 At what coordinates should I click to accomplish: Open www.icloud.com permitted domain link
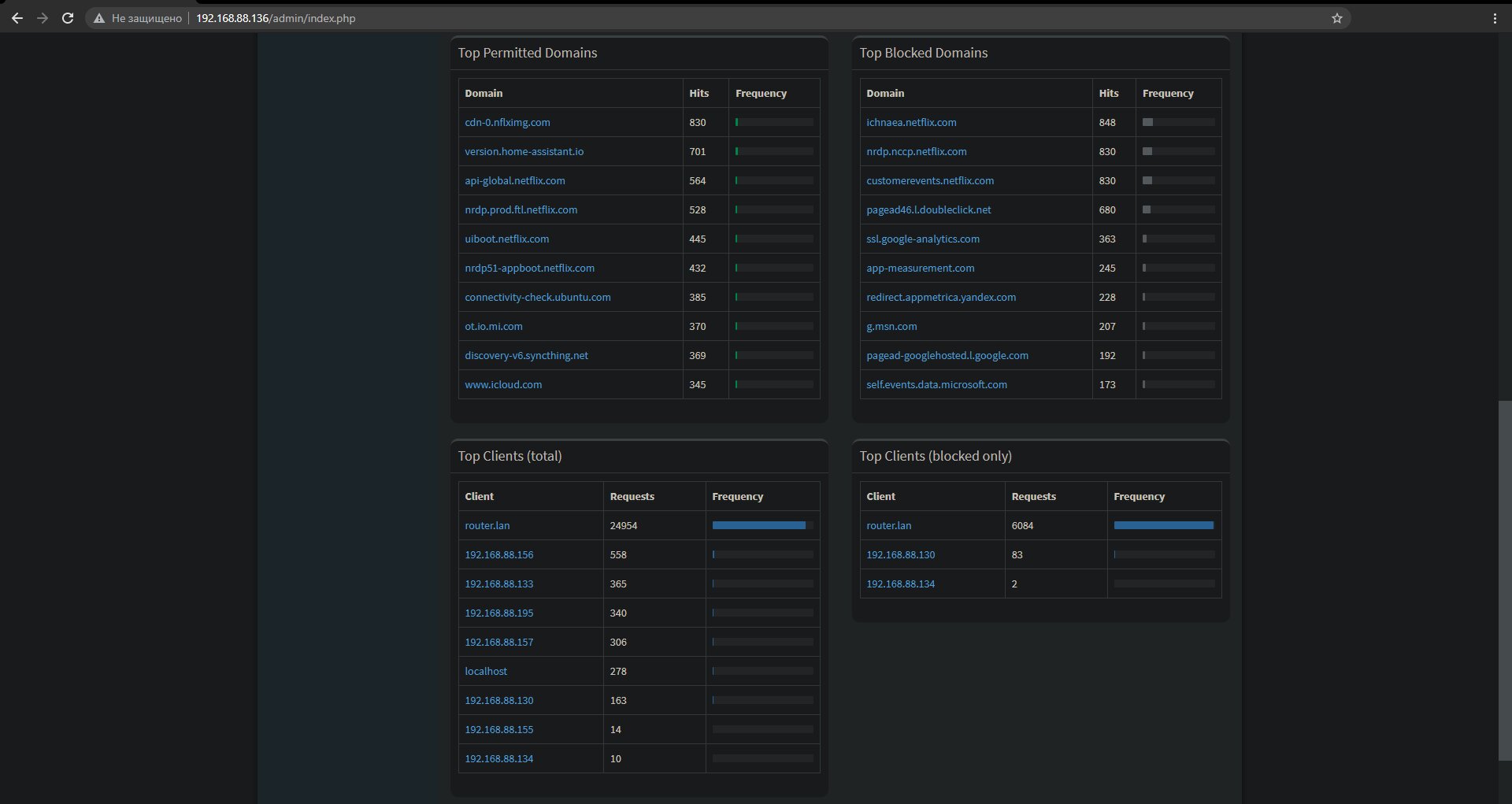pos(503,385)
